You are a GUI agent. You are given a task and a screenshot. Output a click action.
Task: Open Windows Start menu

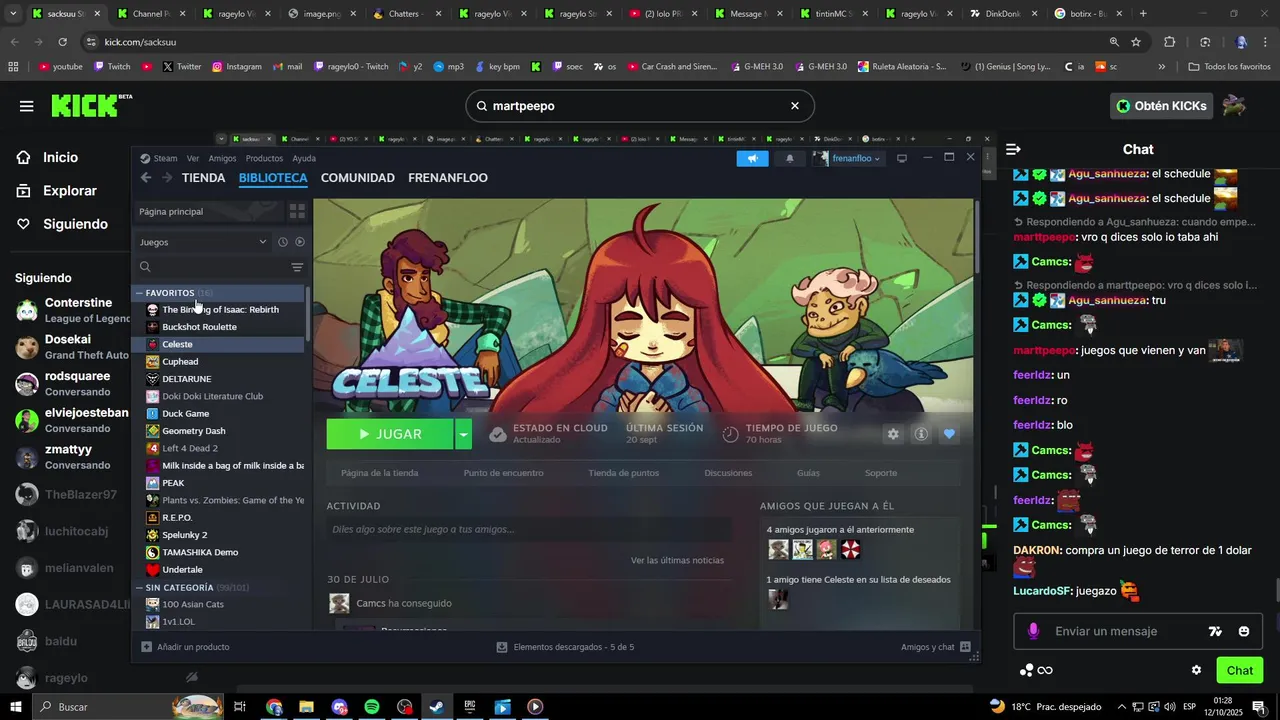pos(16,707)
